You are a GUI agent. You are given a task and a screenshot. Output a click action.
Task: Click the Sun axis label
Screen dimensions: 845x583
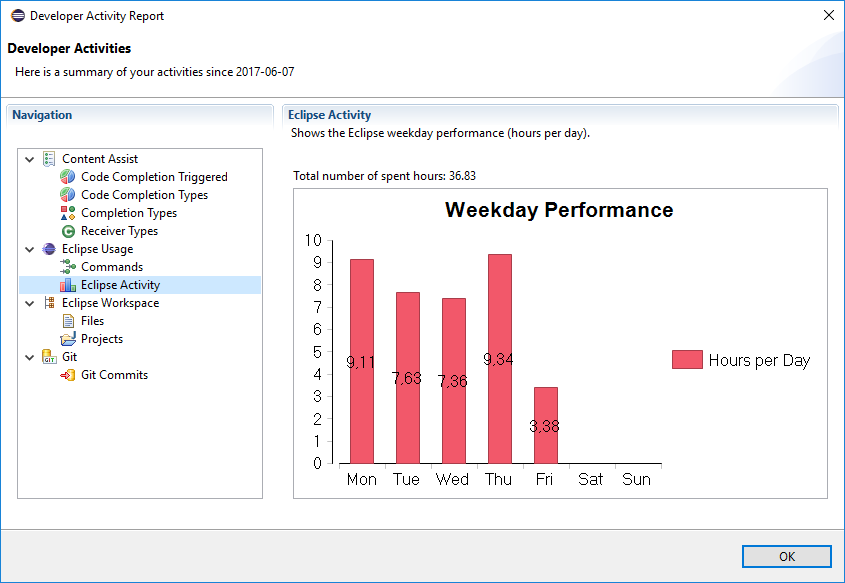[636, 479]
